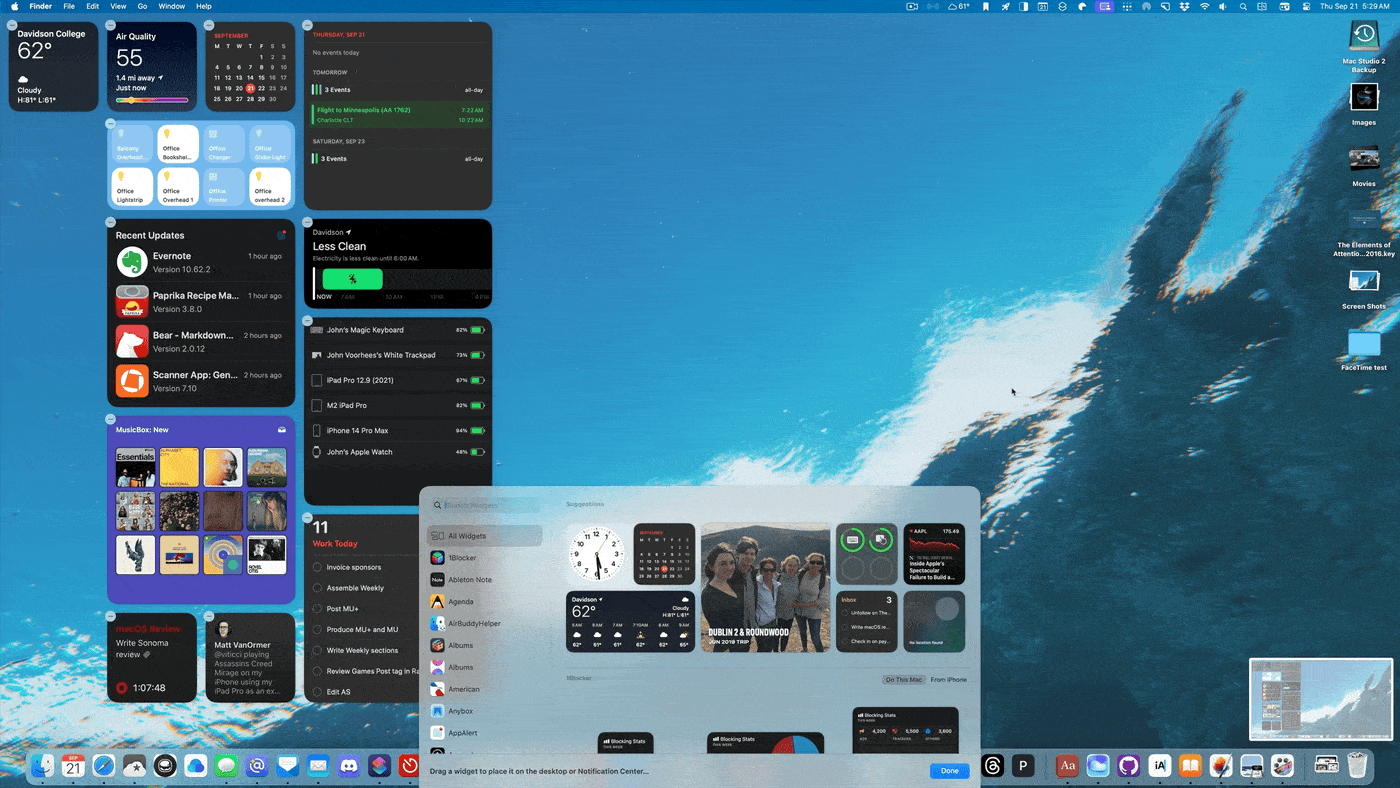Add the analog clock widget suggestion
The width and height of the screenshot is (1400, 788).
597,554
